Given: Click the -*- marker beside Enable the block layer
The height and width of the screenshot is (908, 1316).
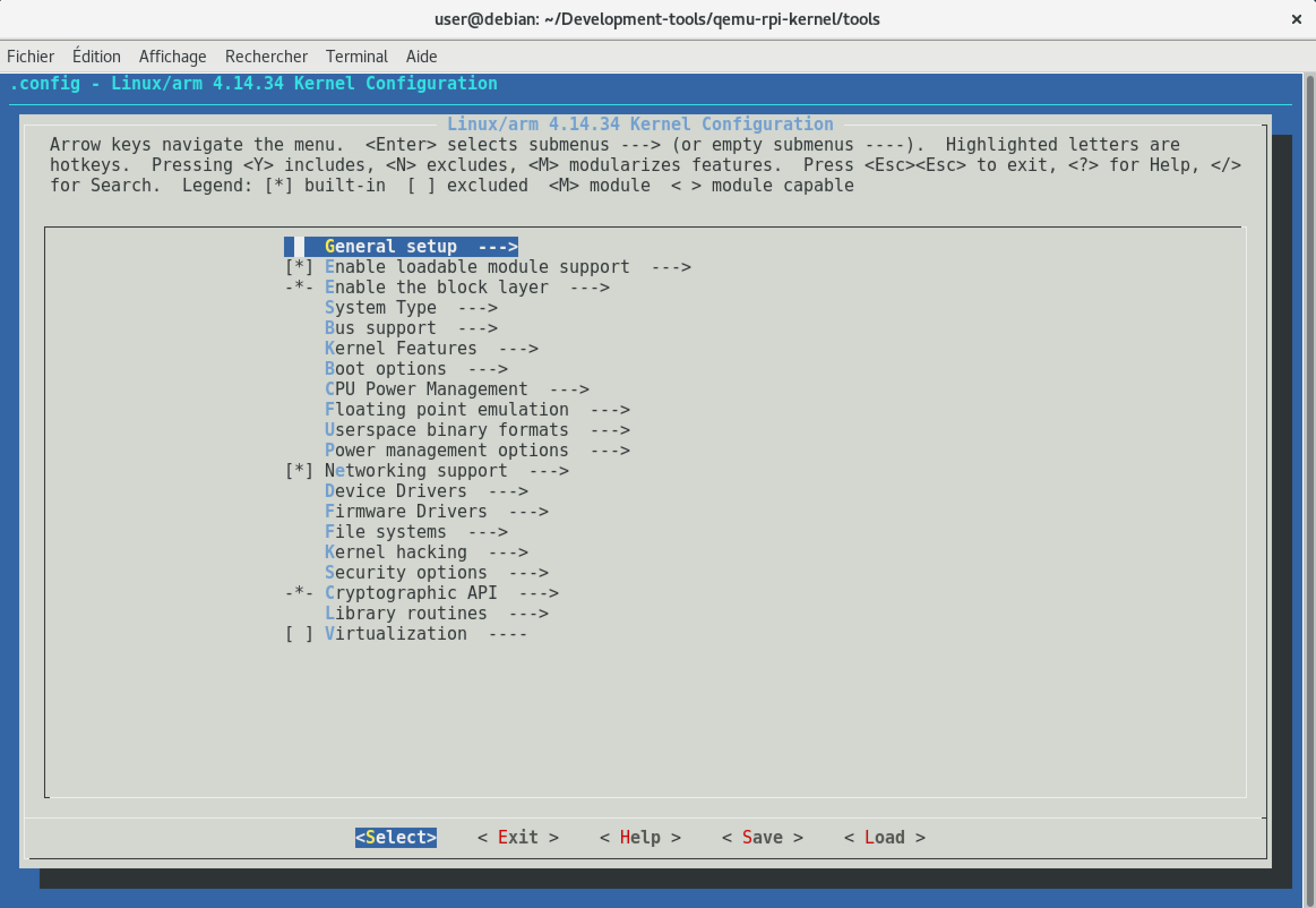Looking at the screenshot, I should (x=299, y=288).
